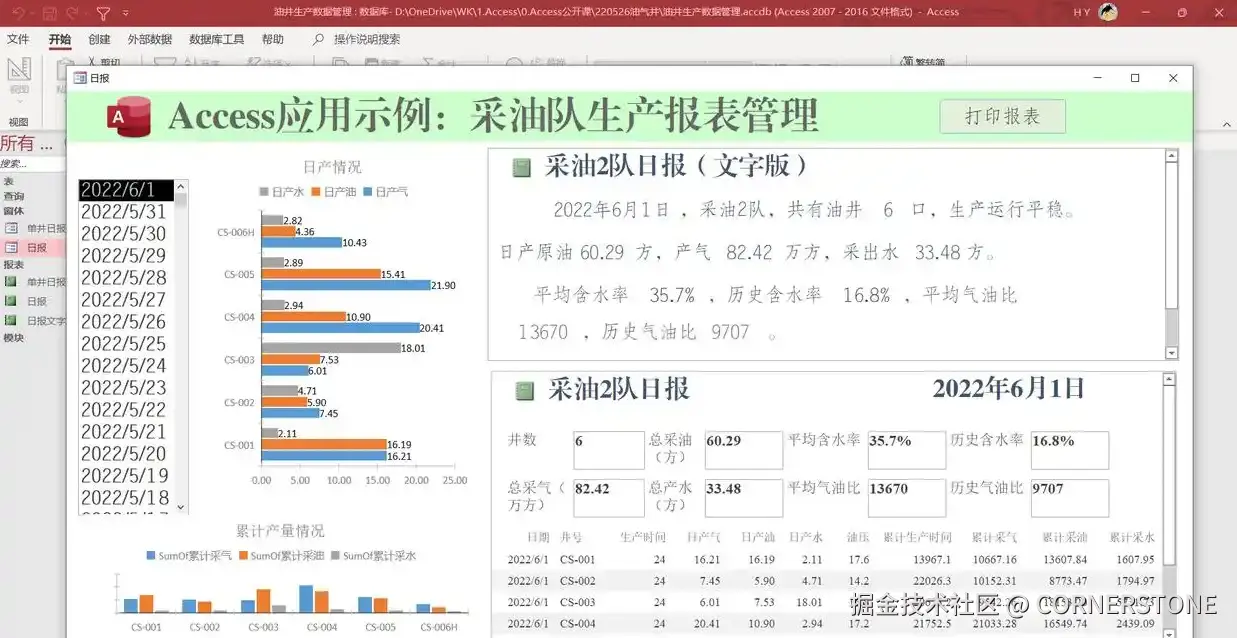
Task: Click the 平均气油比 field showing 13670
Action: pyautogui.click(x=907, y=498)
